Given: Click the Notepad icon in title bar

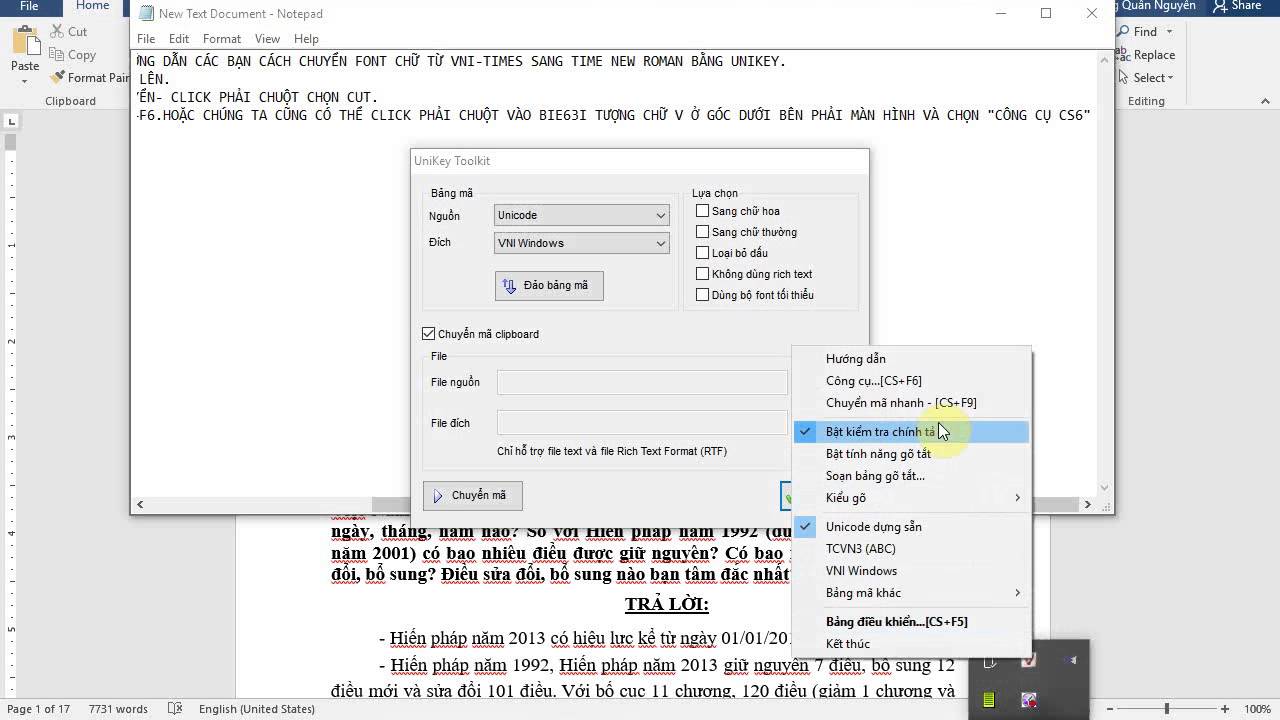Looking at the screenshot, I should [x=147, y=14].
